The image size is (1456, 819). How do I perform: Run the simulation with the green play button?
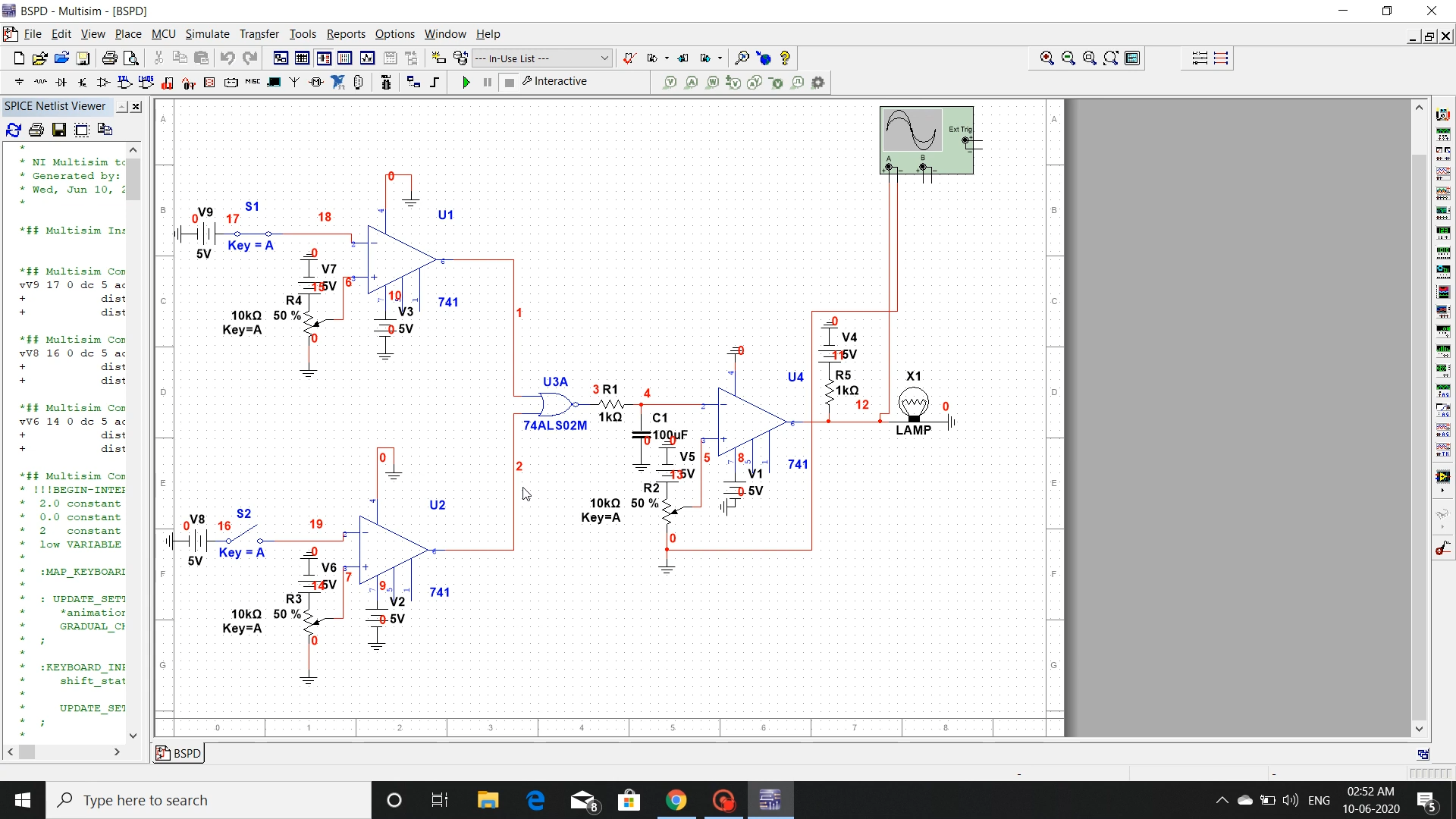tap(467, 82)
